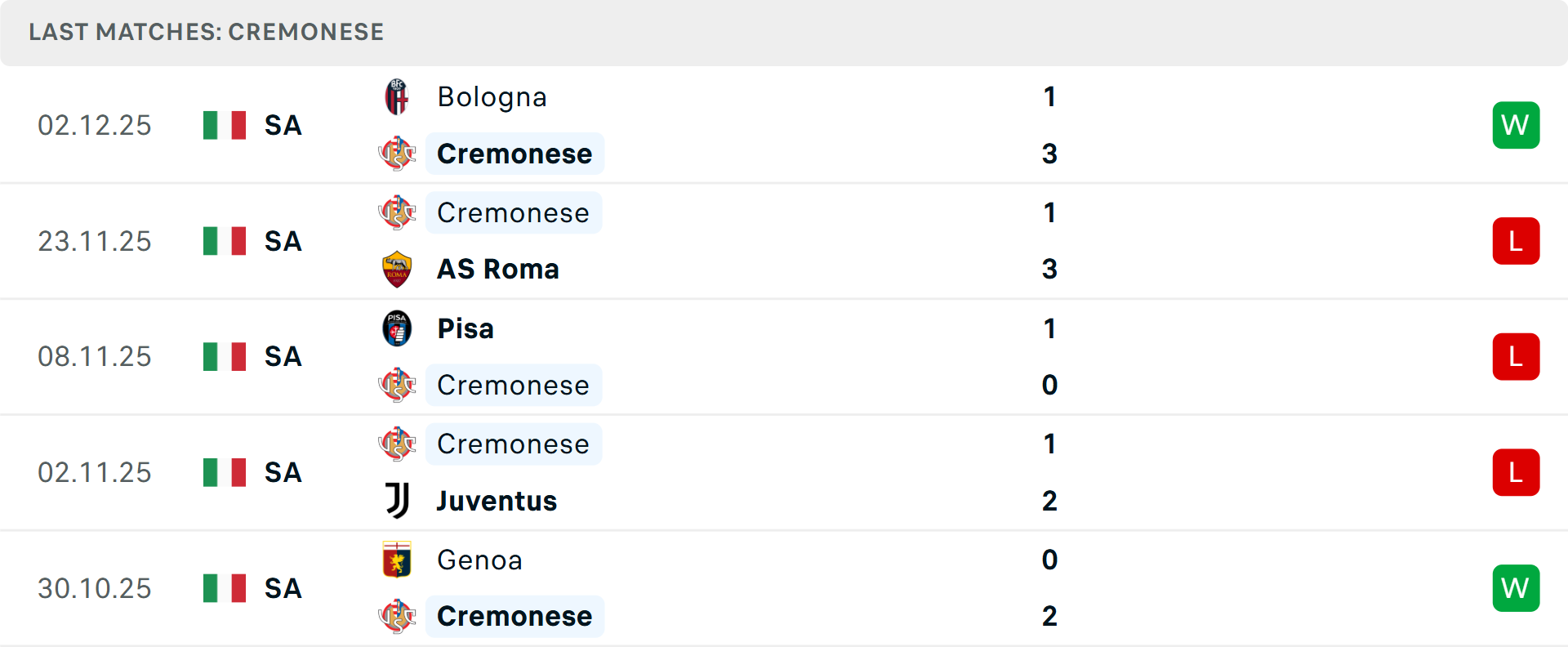Click the red L badge for Juventus match
Image resolution: width=1568 pixels, height=647 pixels.
(1516, 472)
